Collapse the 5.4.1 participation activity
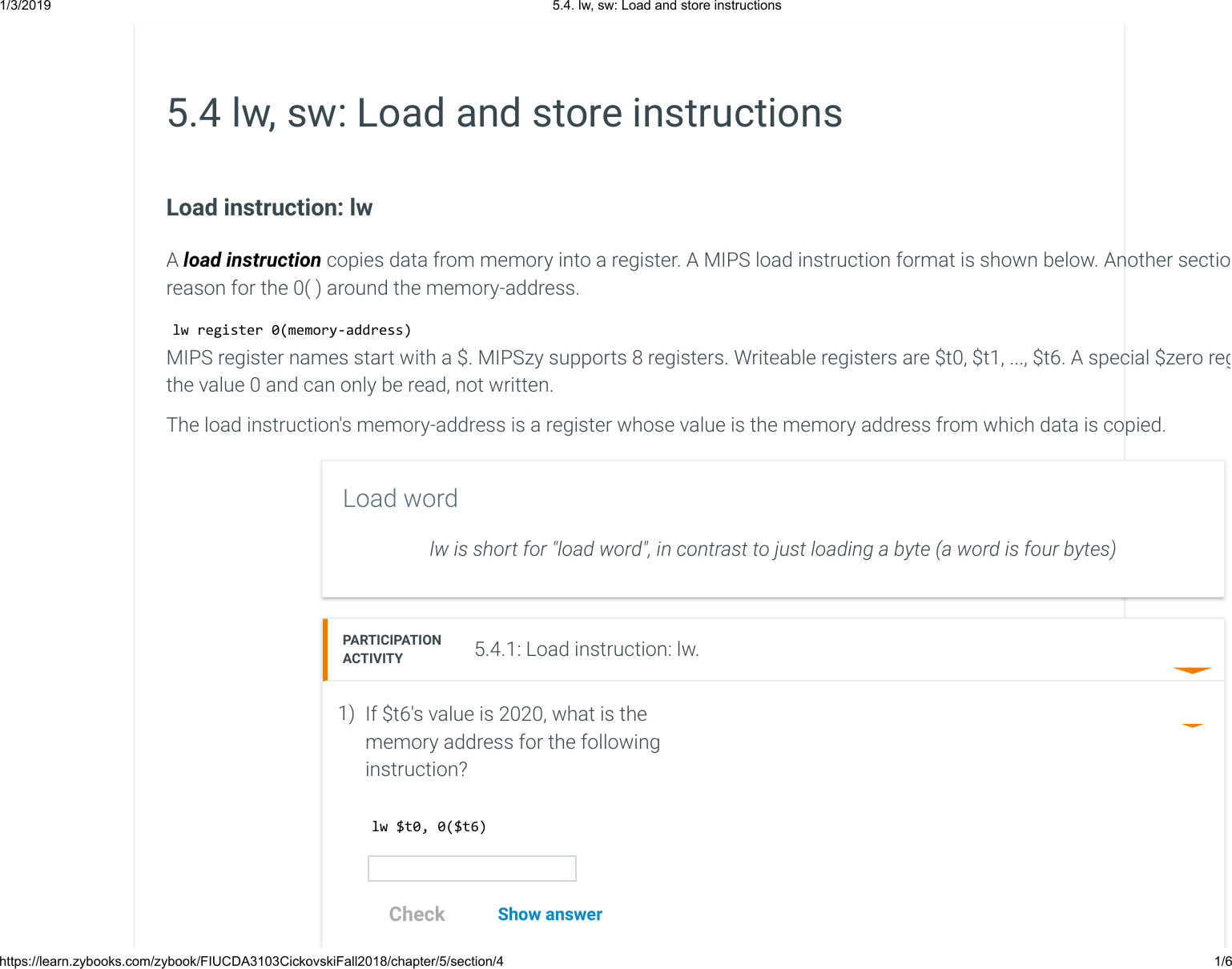The height and width of the screenshot is (969, 1232). 1193,670
